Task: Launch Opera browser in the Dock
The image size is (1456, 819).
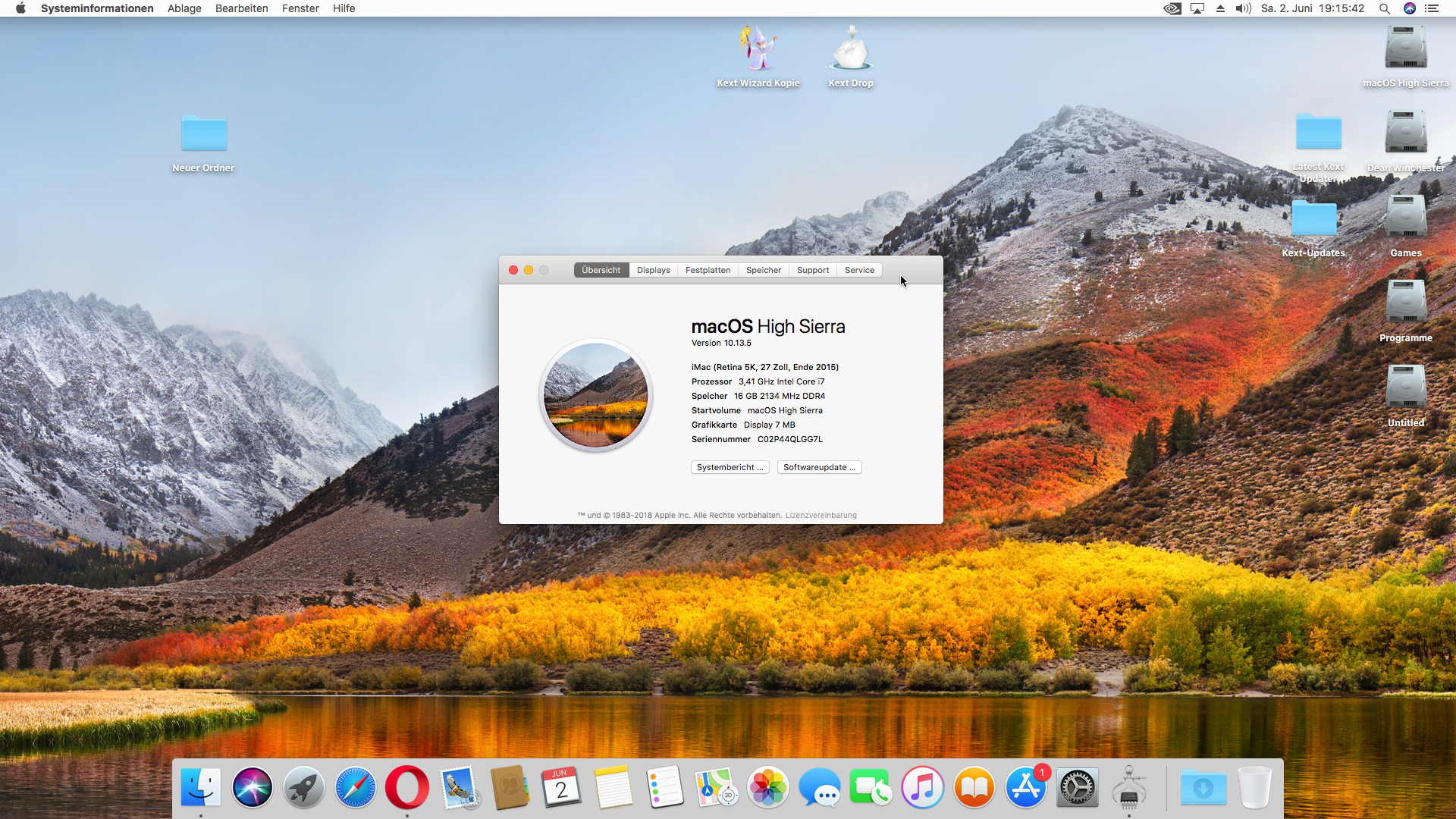Action: [406, 787]
